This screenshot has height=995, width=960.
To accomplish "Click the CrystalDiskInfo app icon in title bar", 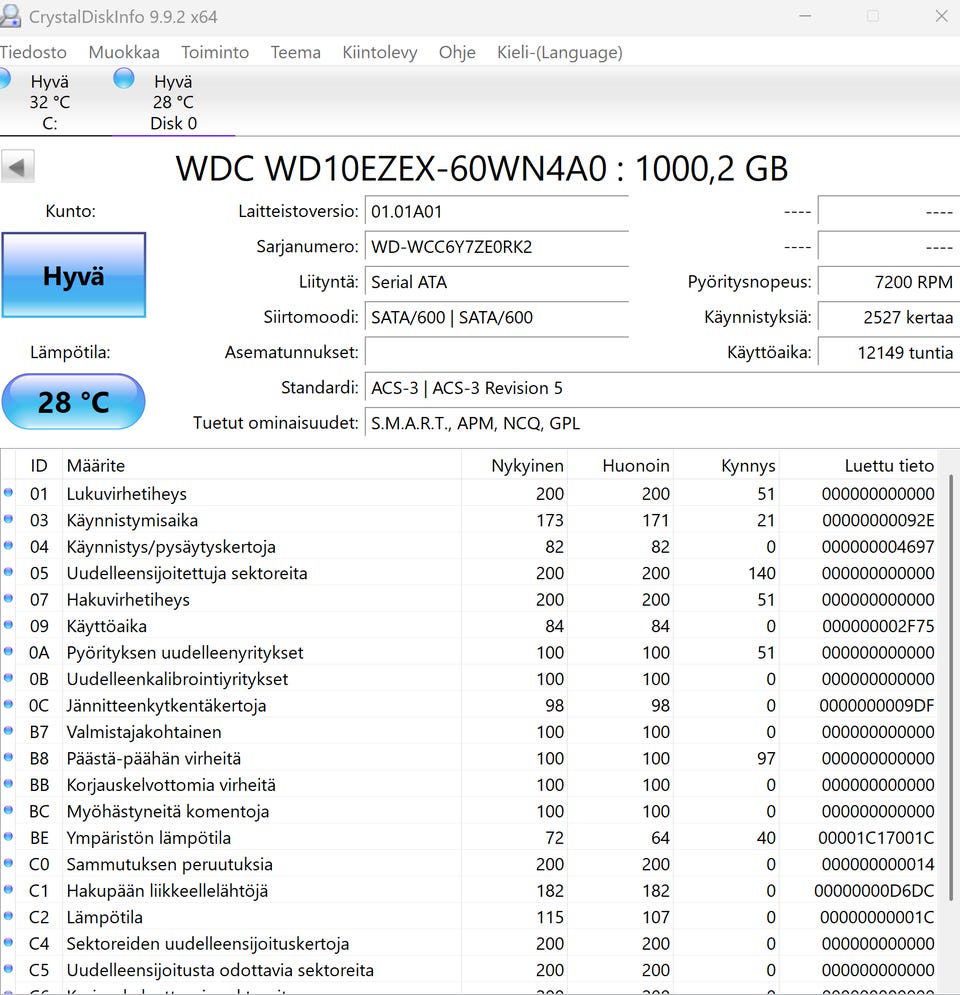I will 10,15.
